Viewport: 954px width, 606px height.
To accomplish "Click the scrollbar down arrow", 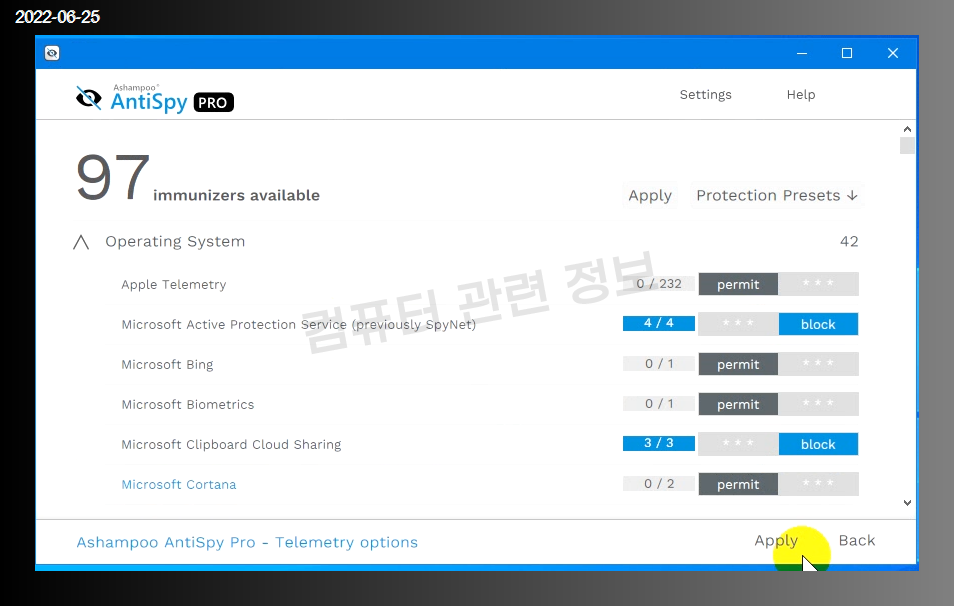I will tap(907, 503).
